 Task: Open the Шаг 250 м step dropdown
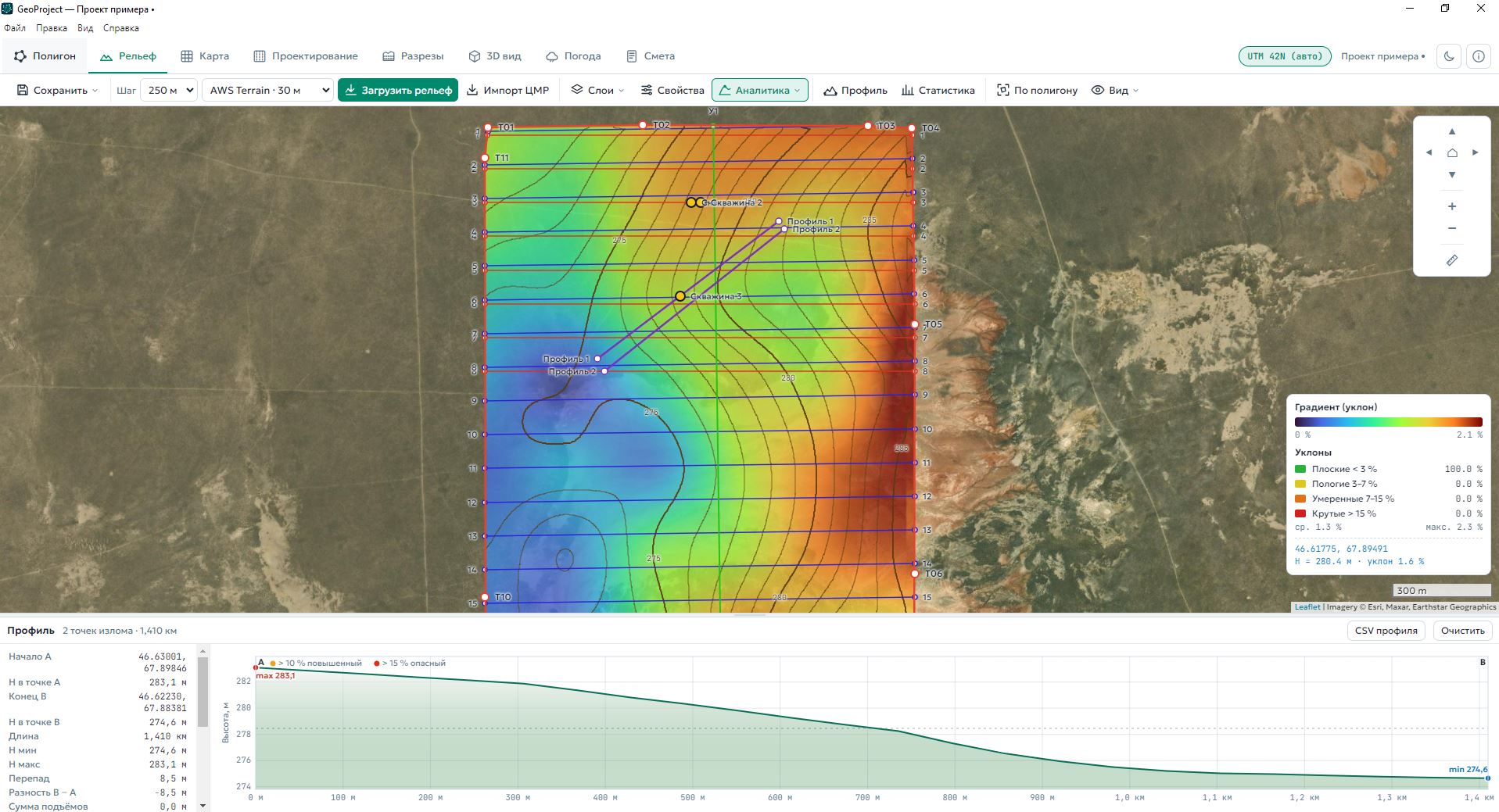168,91
